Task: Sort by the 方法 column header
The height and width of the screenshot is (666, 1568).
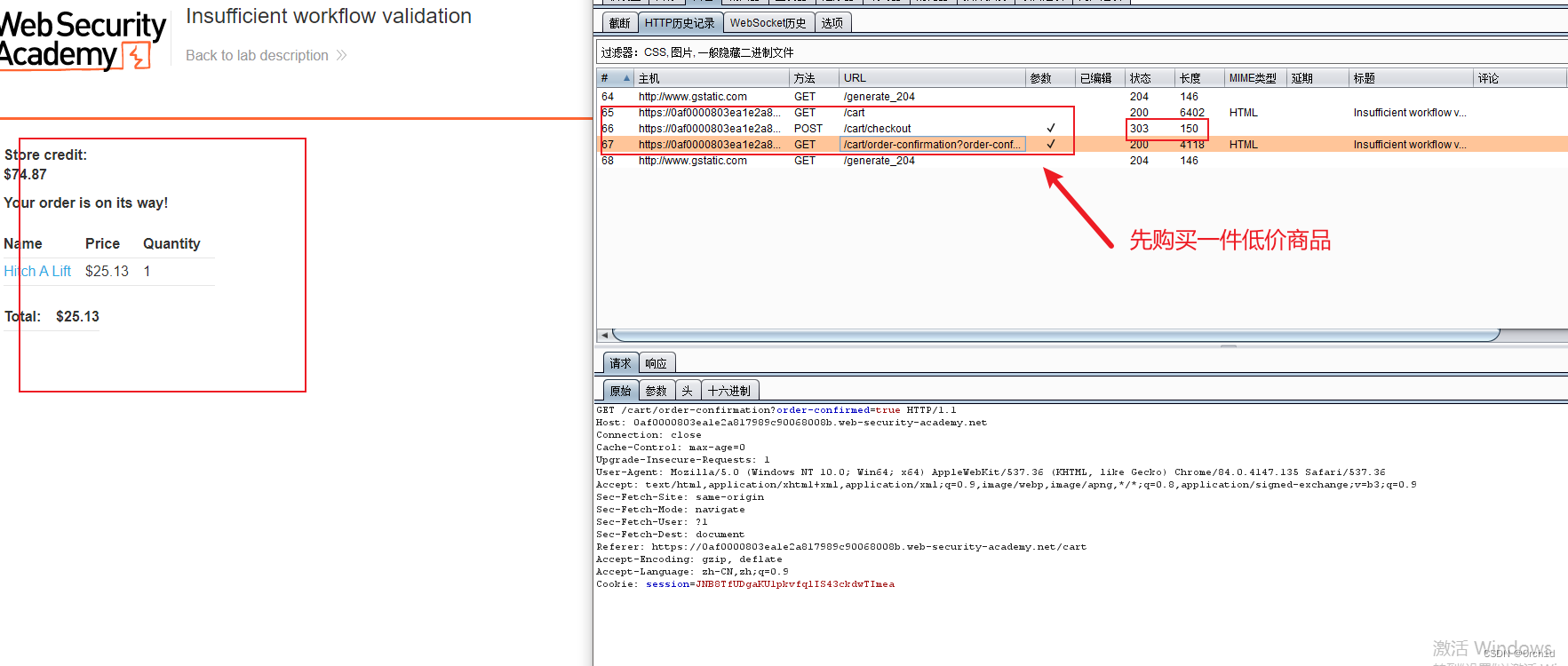Action: pyautogui.click(x=814, y=78)
